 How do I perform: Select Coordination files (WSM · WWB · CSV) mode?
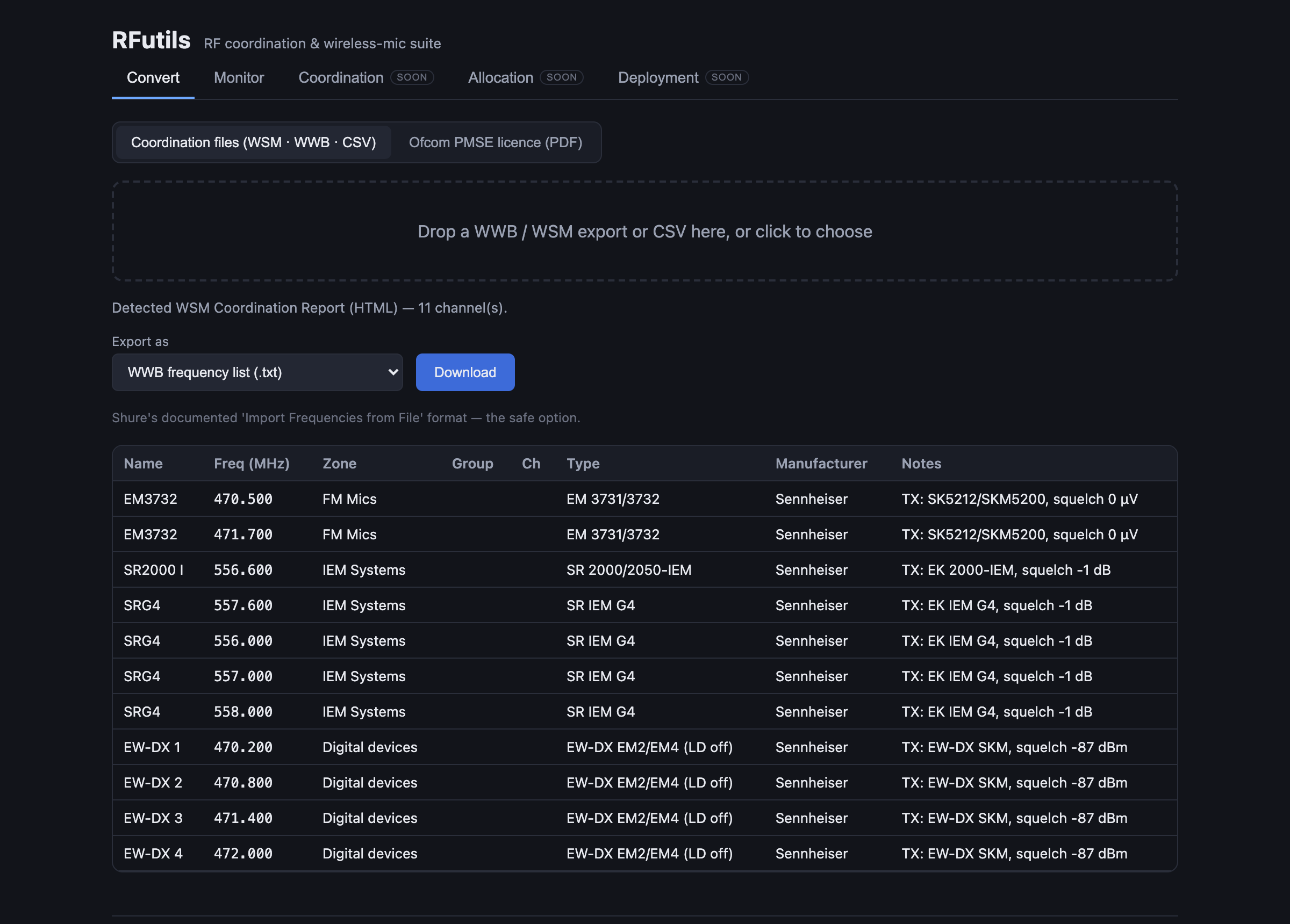(254, 142)
